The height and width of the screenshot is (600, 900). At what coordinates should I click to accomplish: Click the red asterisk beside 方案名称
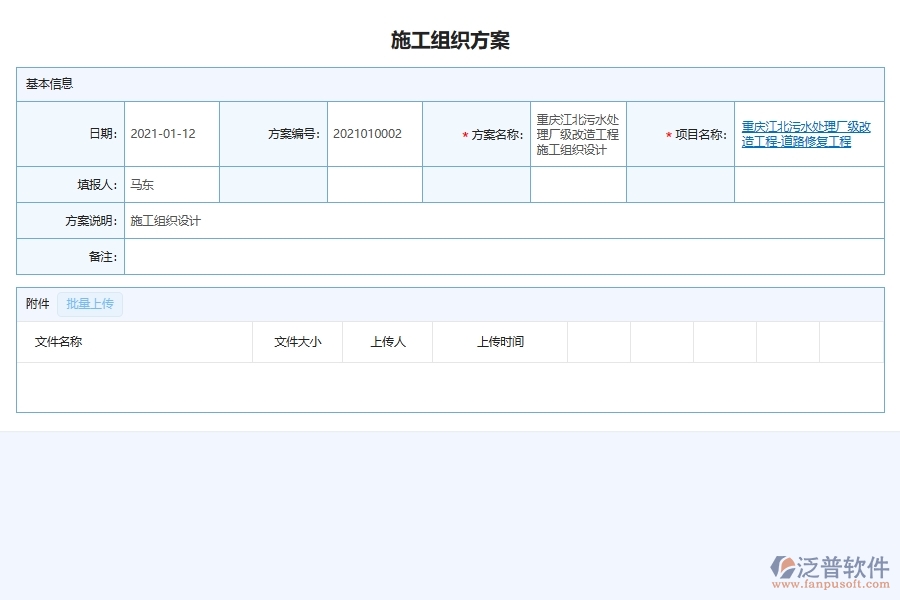point(464,134)
